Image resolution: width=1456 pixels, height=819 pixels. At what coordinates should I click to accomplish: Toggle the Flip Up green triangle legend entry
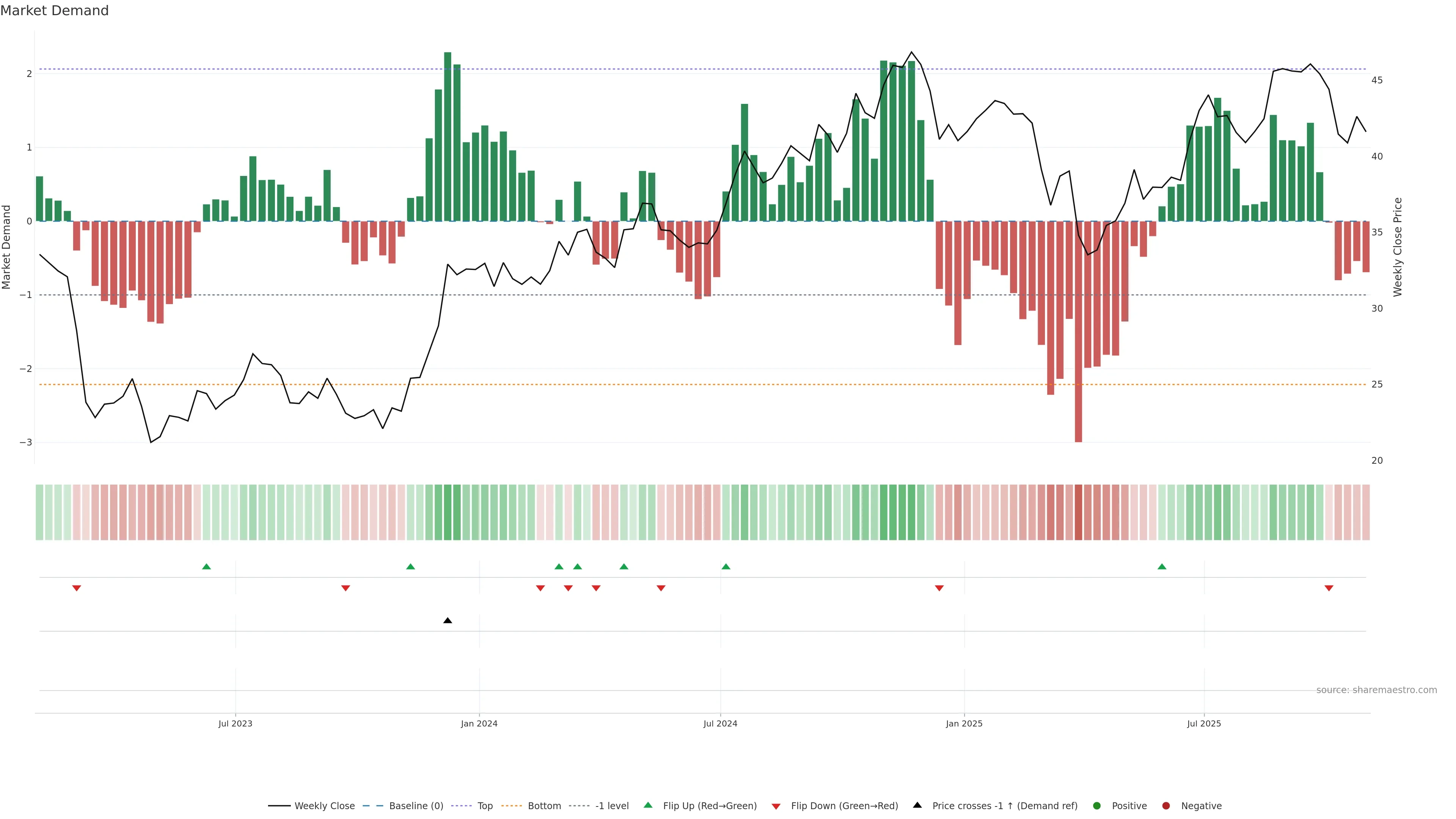pyautogui.click(x=648, y=805)
